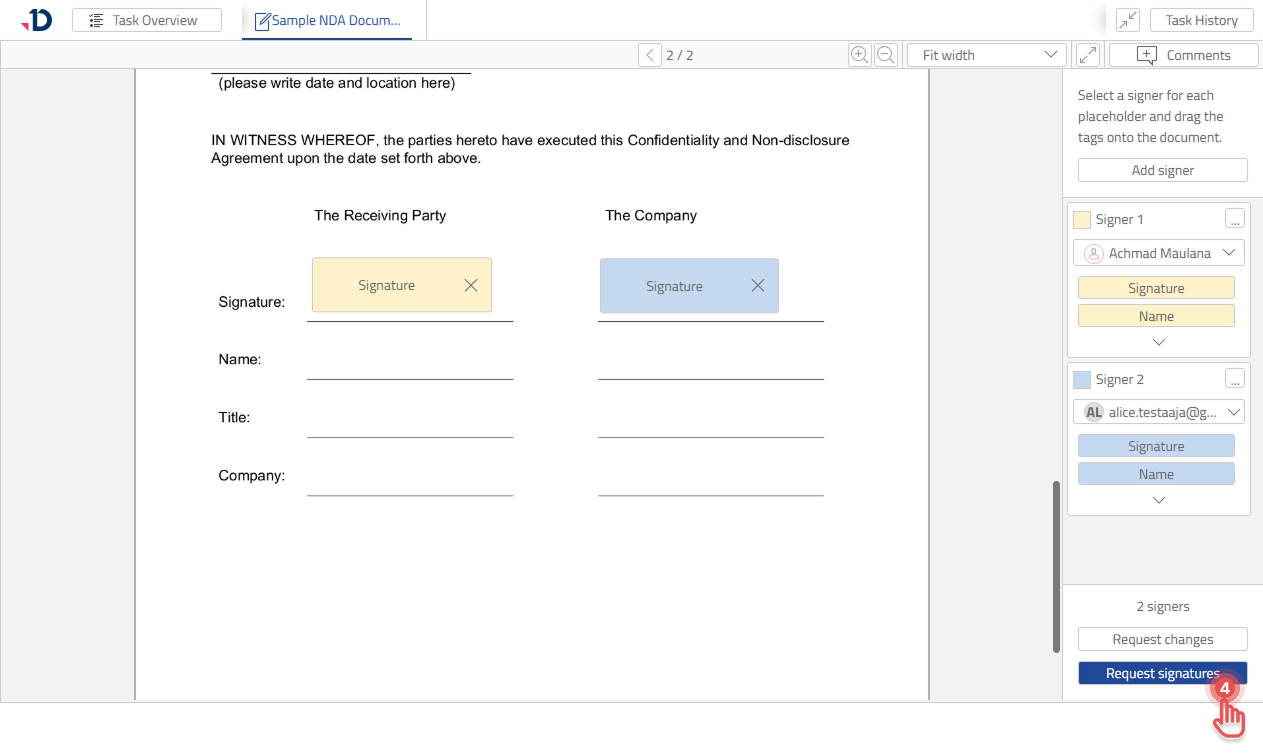Click the zoom out magnifier icon
This screenshot has width=1263, height=756.
click(885, 55)
